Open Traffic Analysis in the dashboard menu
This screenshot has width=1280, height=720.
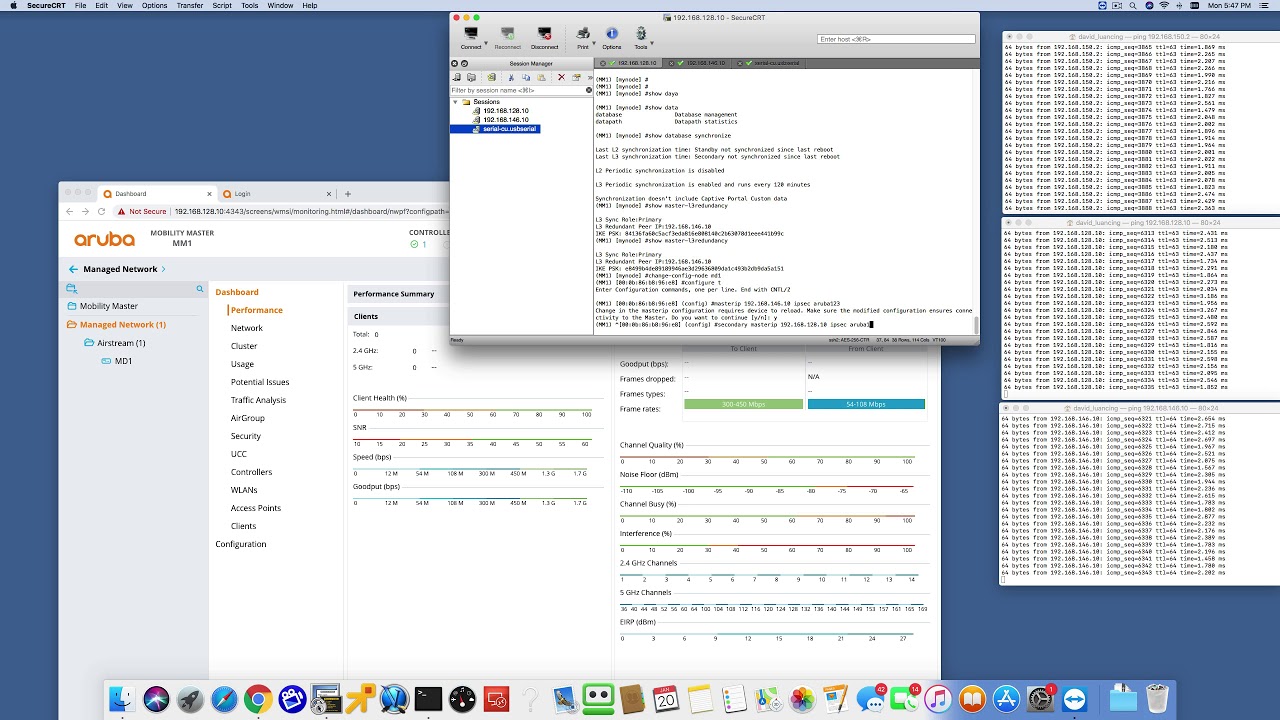tap(258, 400)
